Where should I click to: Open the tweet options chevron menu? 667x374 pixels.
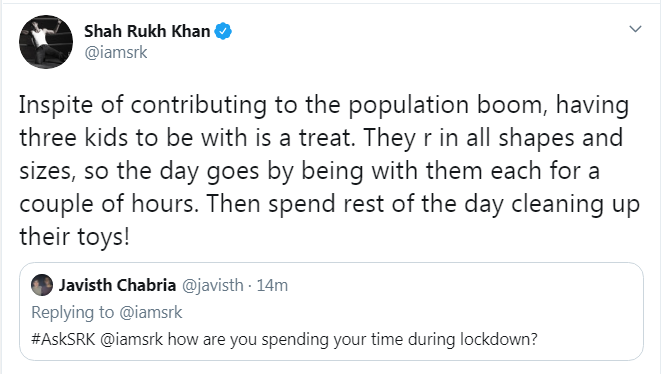pyautogui.click(x=635, y=29)
